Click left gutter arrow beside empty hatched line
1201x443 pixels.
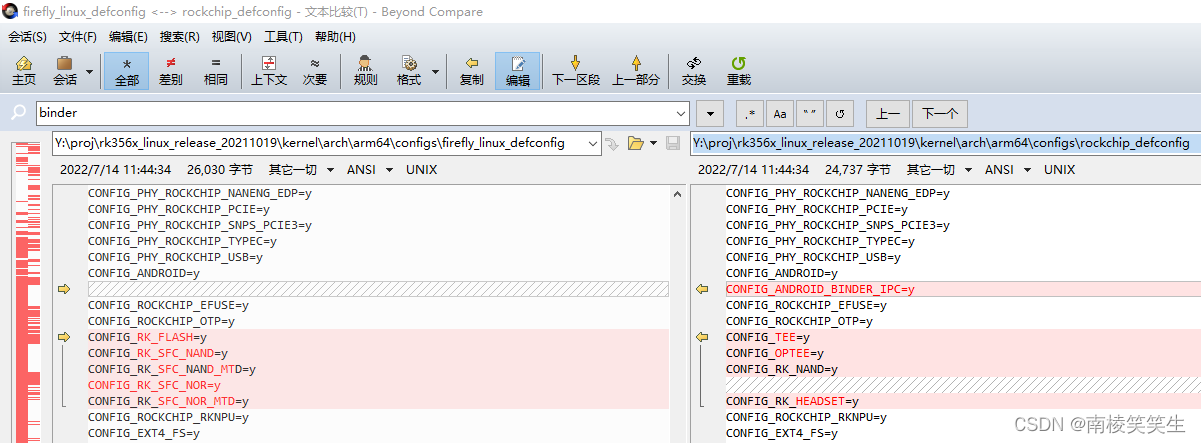coord(65,289)
